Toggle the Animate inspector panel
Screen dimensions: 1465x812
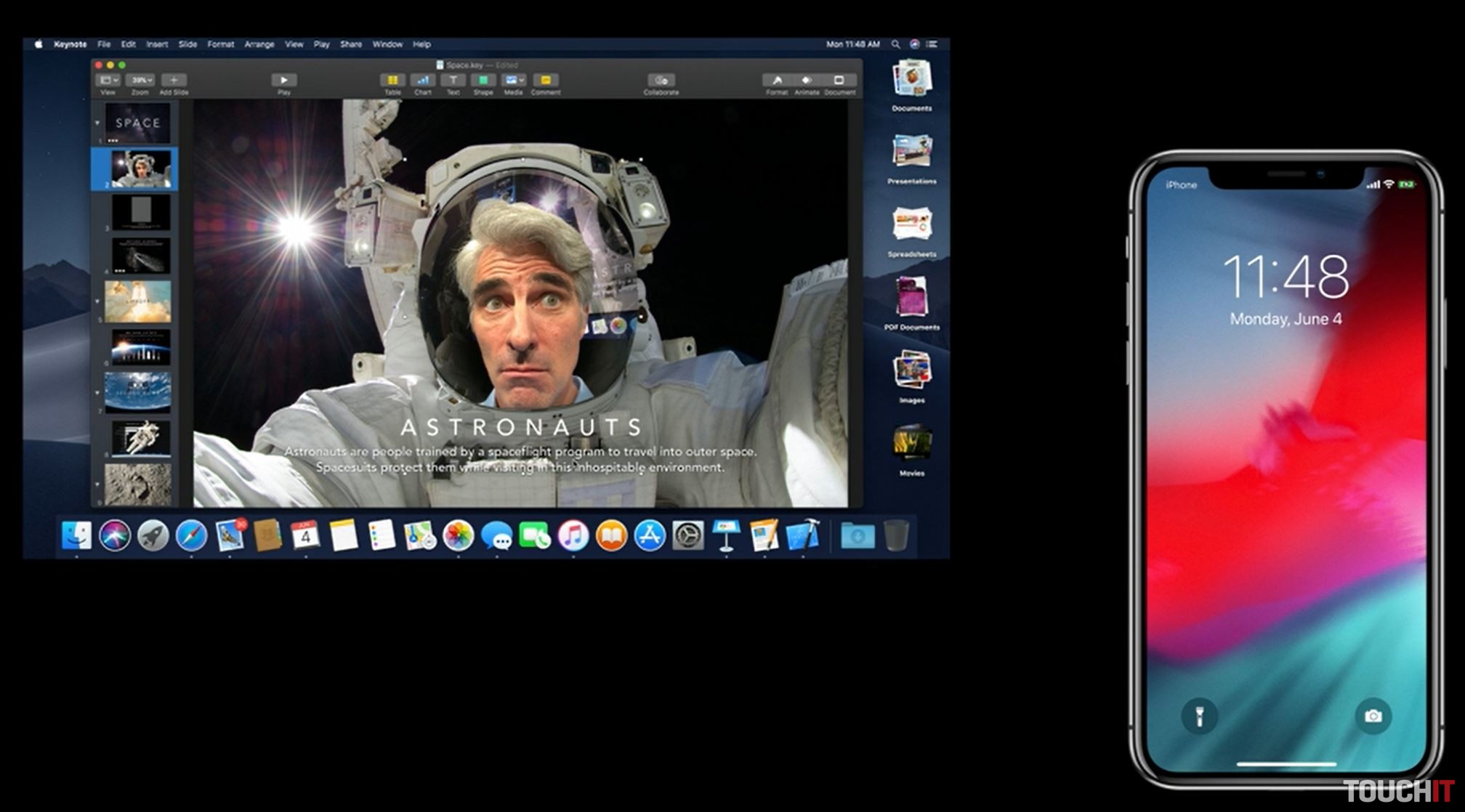(807, 81)
